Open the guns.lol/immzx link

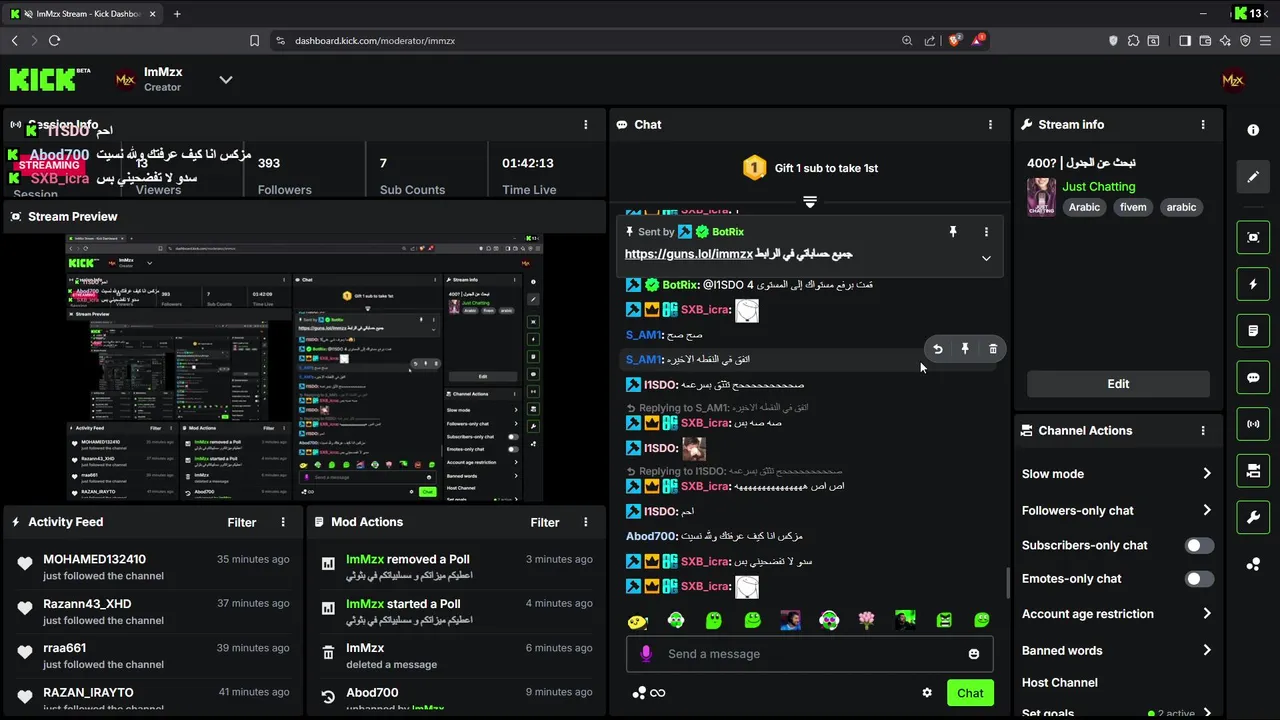coord(689,254)
